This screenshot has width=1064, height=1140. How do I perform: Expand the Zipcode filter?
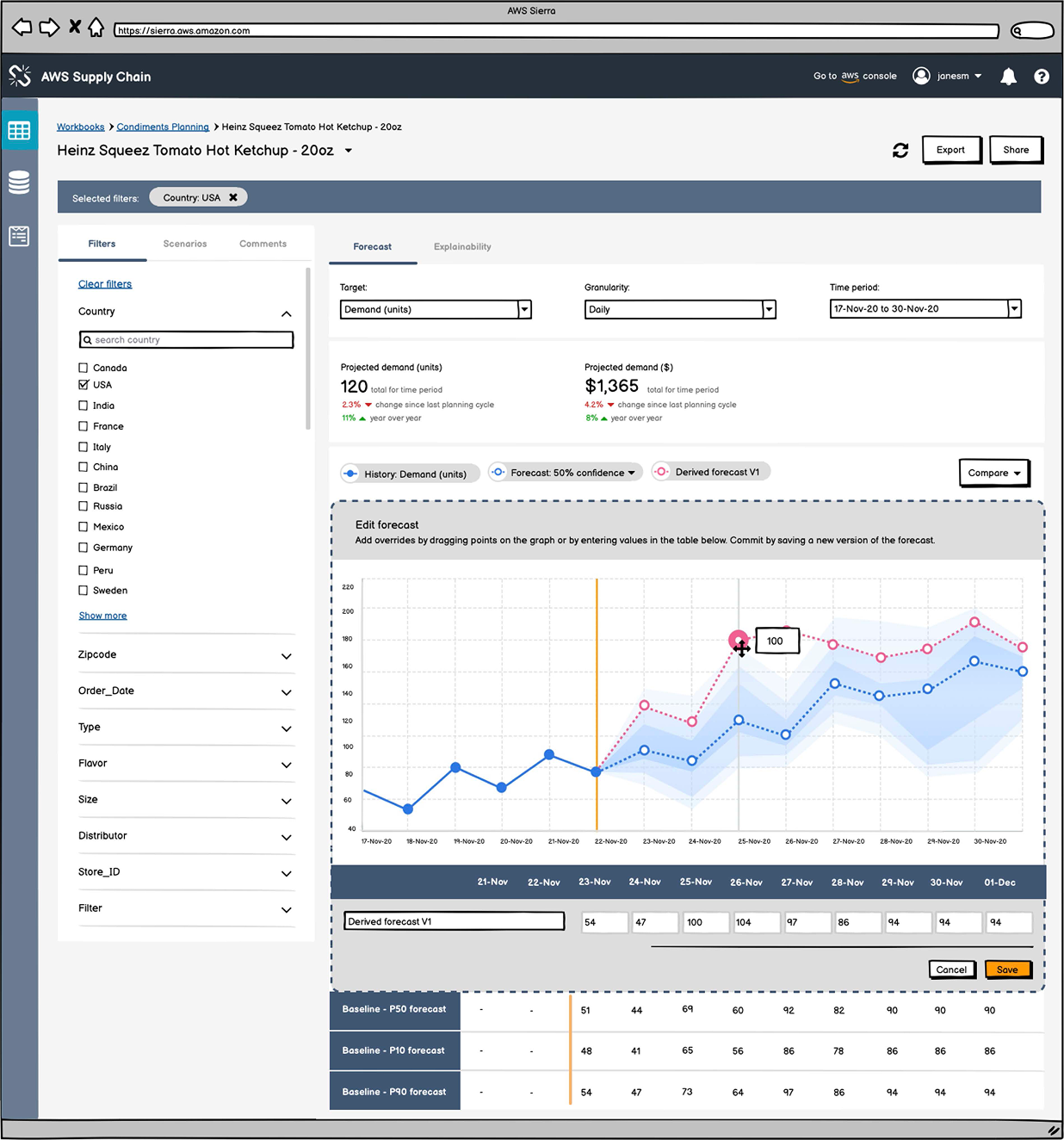(x=287, y=656)
